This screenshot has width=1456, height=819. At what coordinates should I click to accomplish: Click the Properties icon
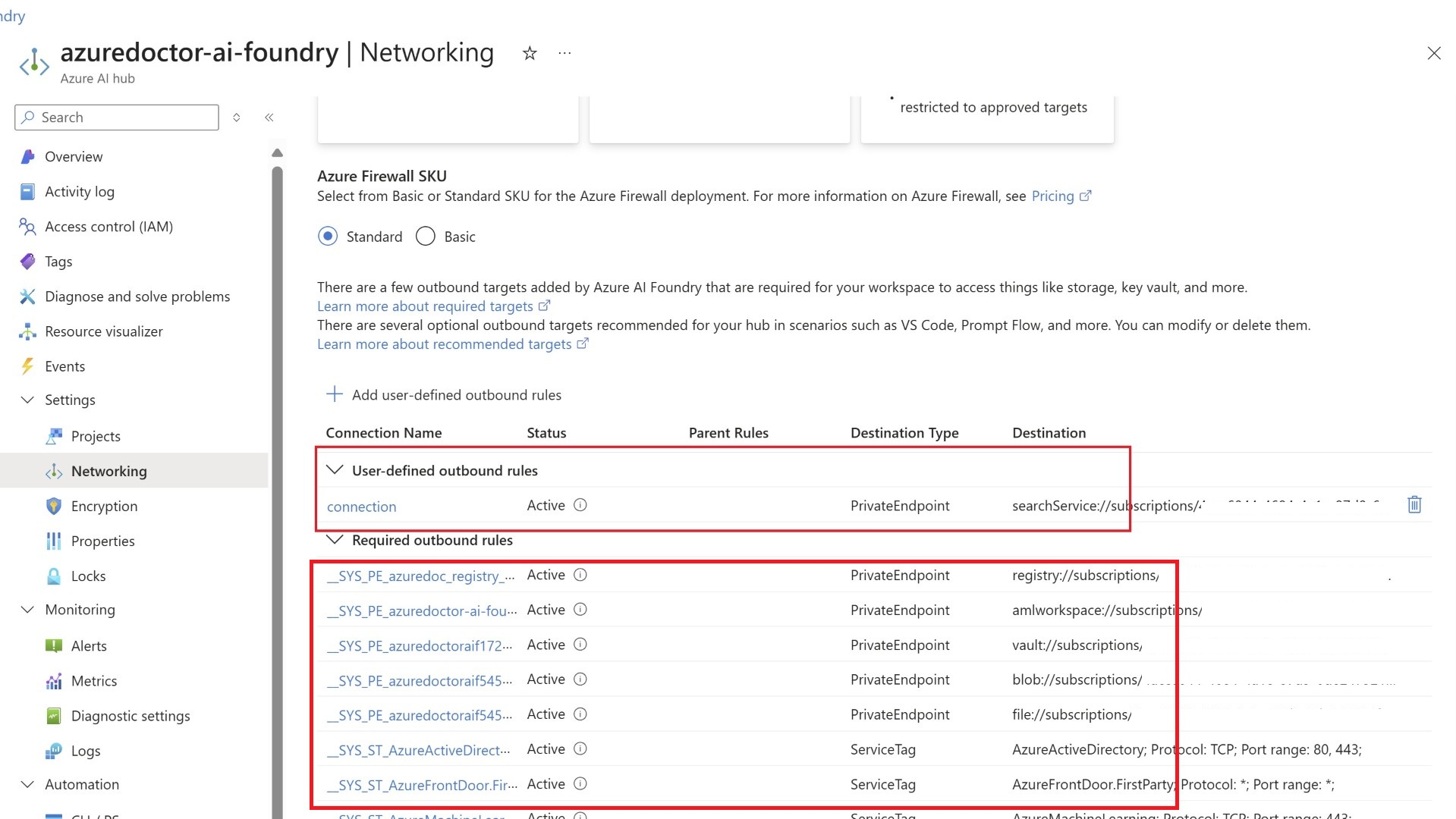click(x=54, y=541)
